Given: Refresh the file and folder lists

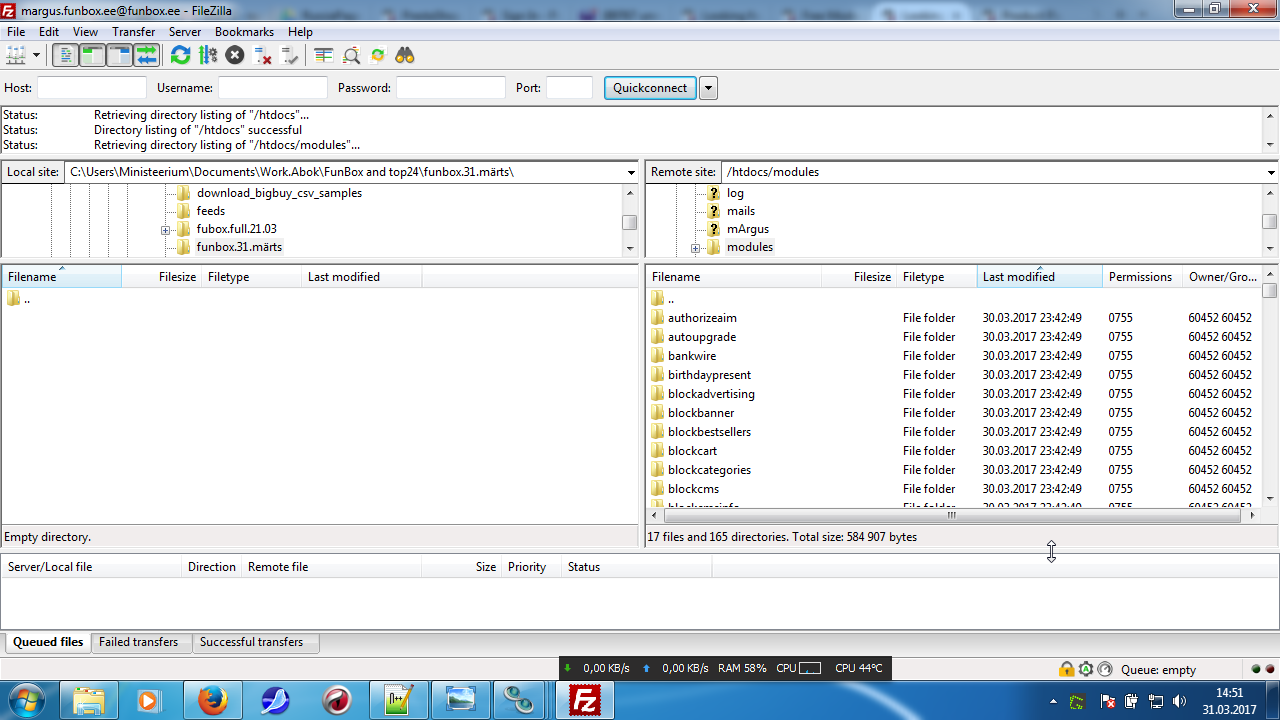Looking at the screenshot, I should pyautogui.click(x=180, y=55).
